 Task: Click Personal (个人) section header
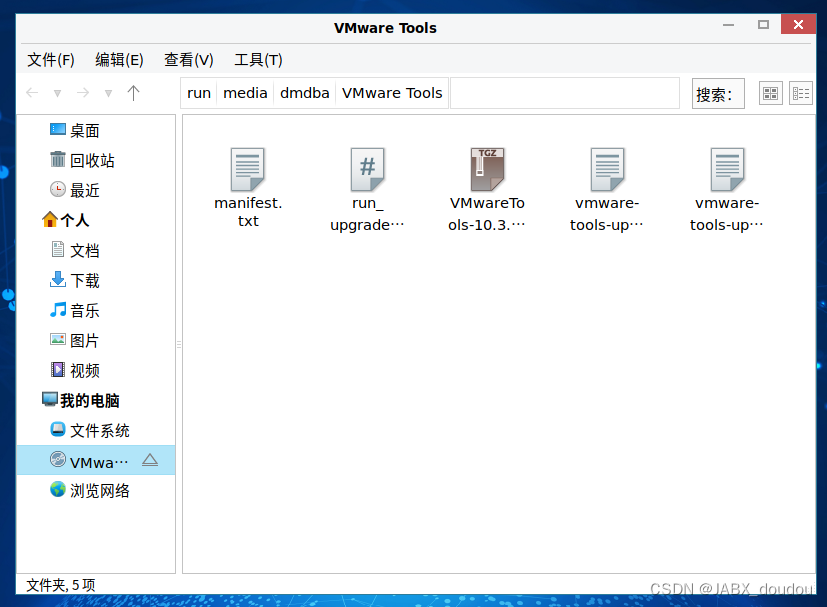pyautogui.click(x=65, y=220)
